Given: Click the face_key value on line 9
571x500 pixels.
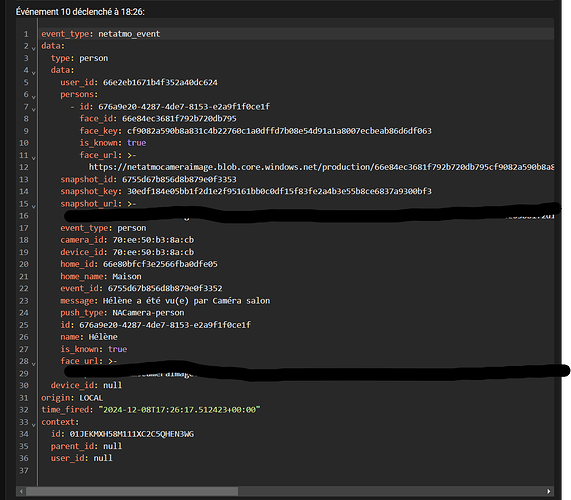Looking at the screenshot, I should [x=279, y=131].
